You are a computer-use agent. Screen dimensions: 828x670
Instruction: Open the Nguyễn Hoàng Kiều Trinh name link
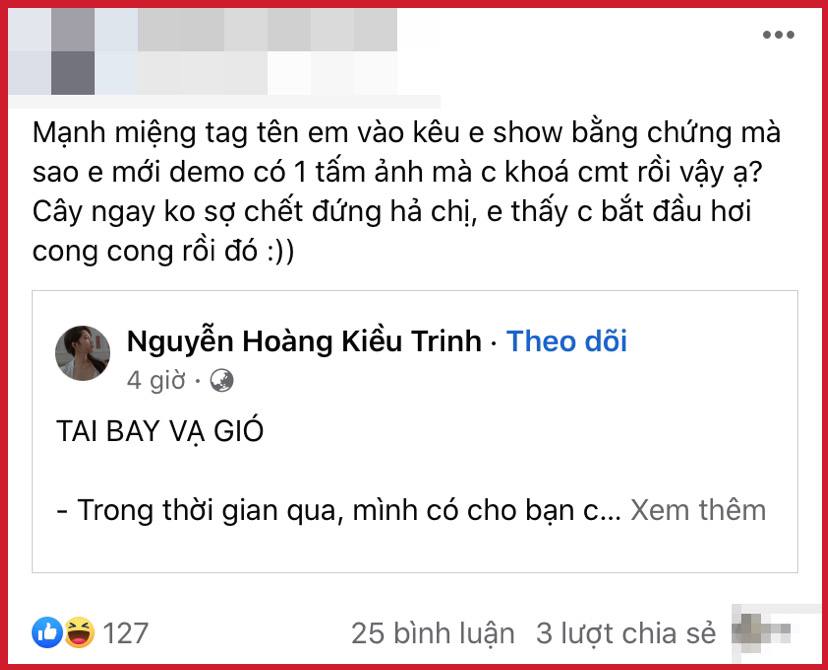pos(304,341)
